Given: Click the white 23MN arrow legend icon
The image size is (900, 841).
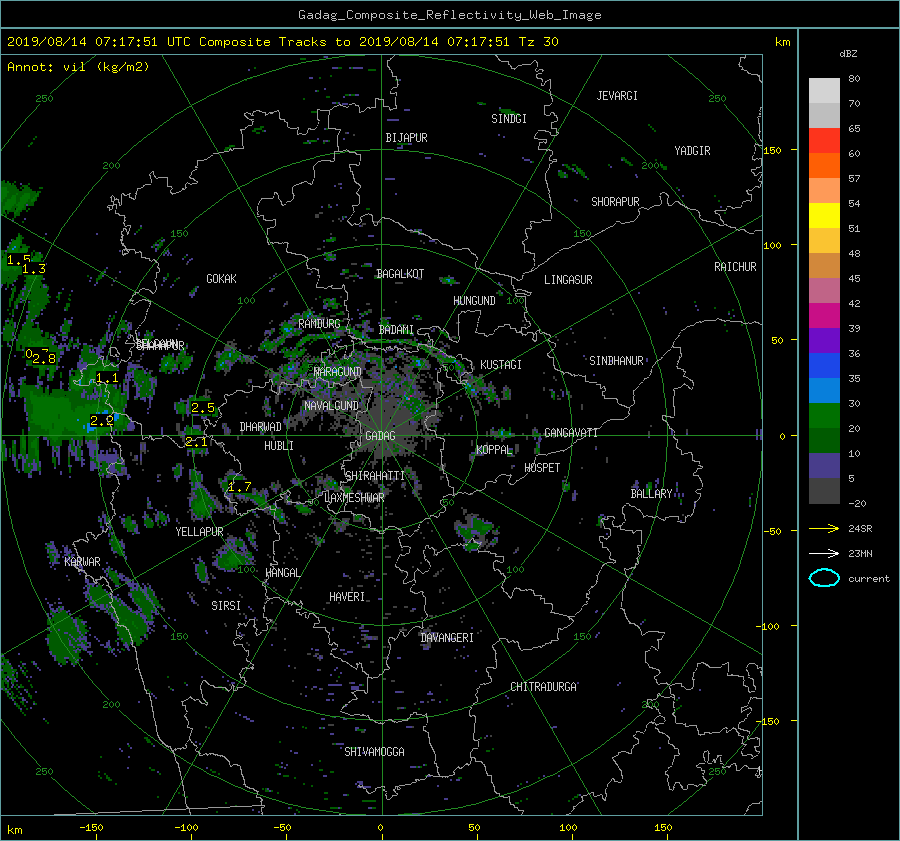Looking at the screenshot, I should (824, 553).
